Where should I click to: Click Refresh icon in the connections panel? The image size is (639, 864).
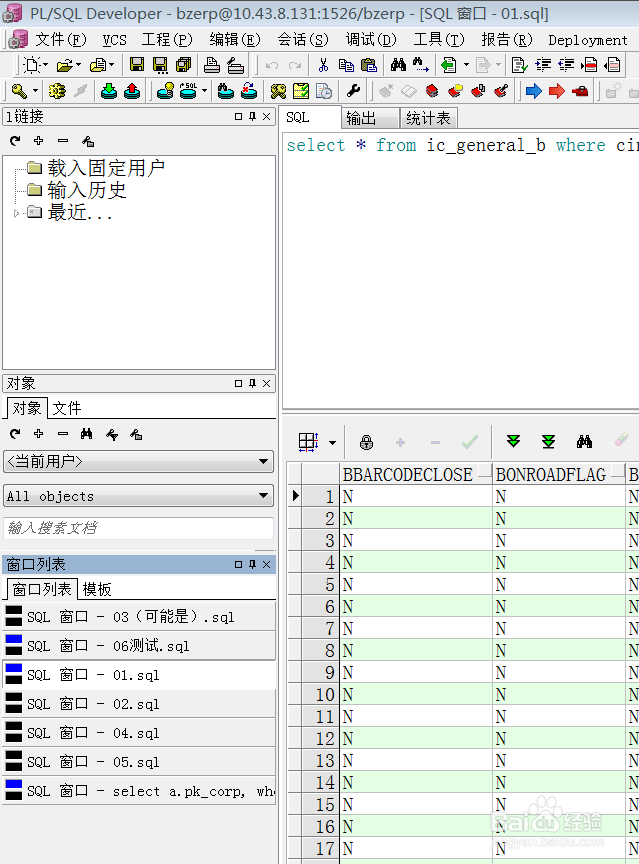15,141
